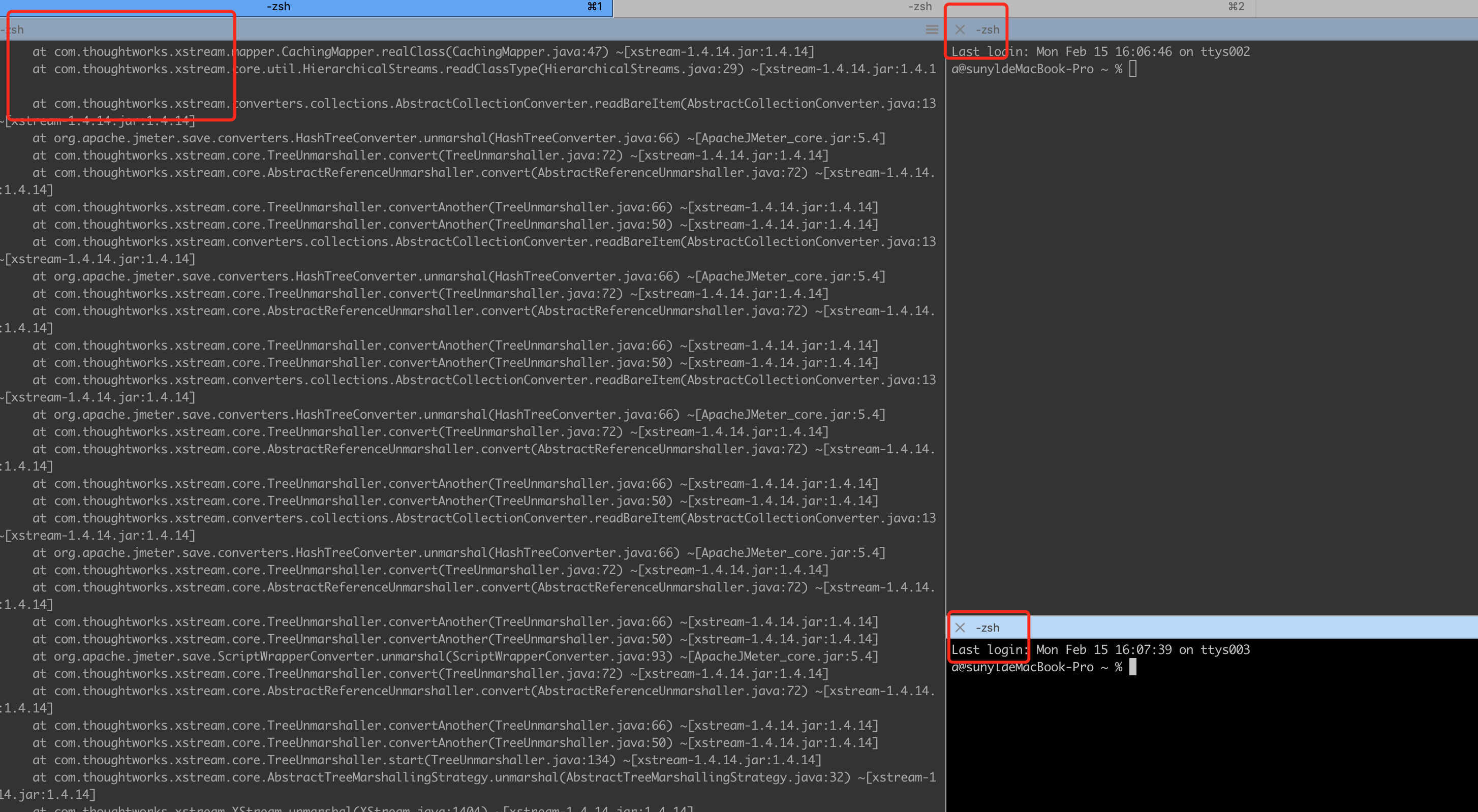The width and height of the screenshot is (1478, 812).
Task: Click the left pane's -zsh title bar
Action: [459, 29]
